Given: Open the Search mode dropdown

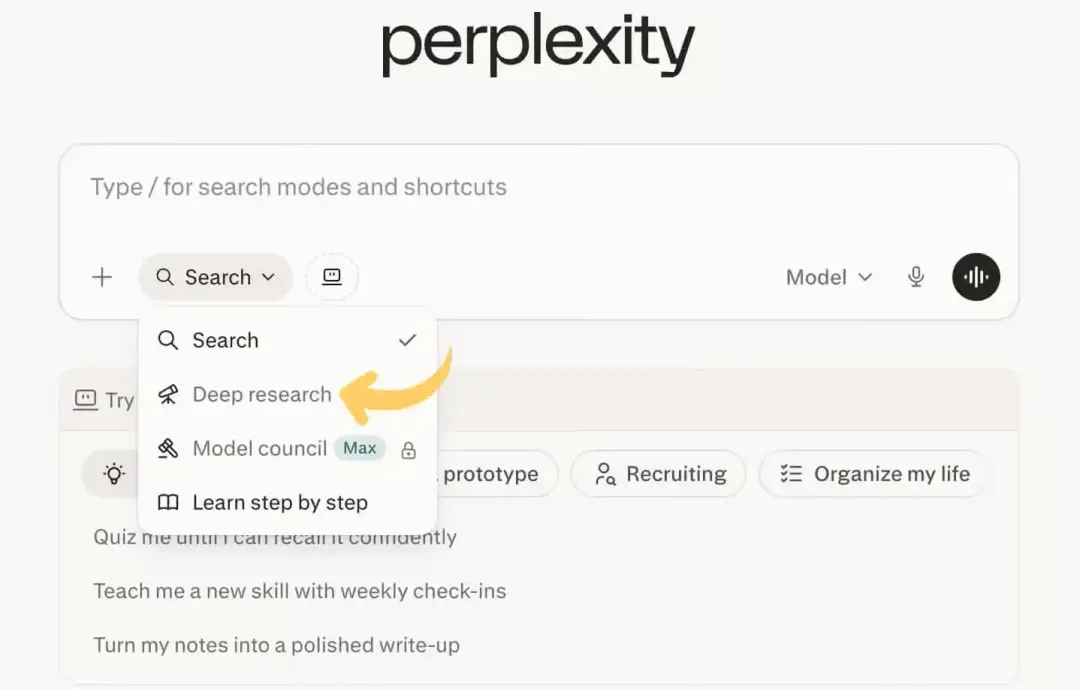Looking at the screenshot, I should (x=216, y=277).
